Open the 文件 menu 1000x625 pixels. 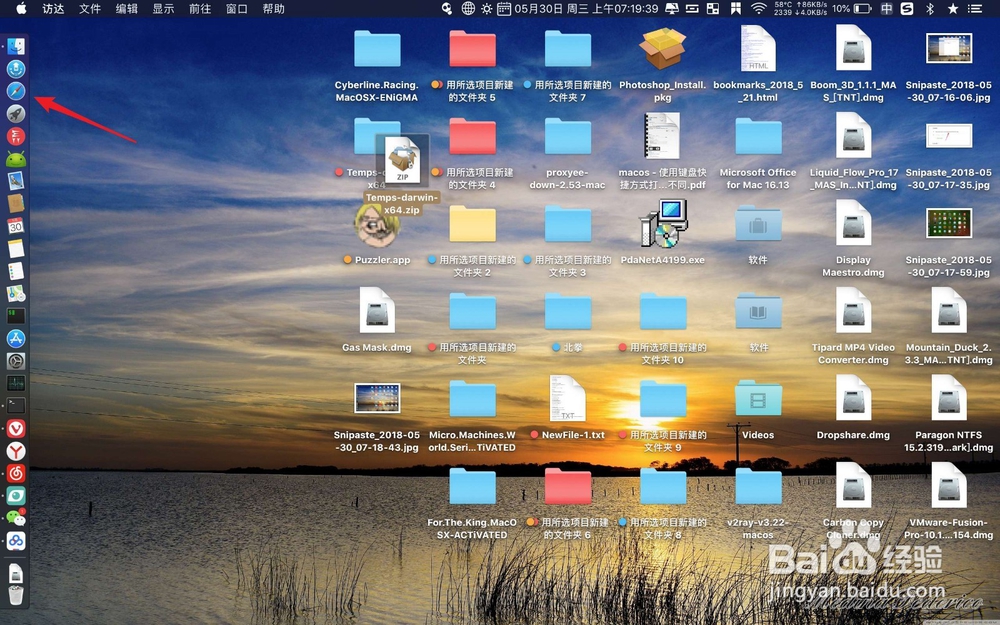(90, 8)
